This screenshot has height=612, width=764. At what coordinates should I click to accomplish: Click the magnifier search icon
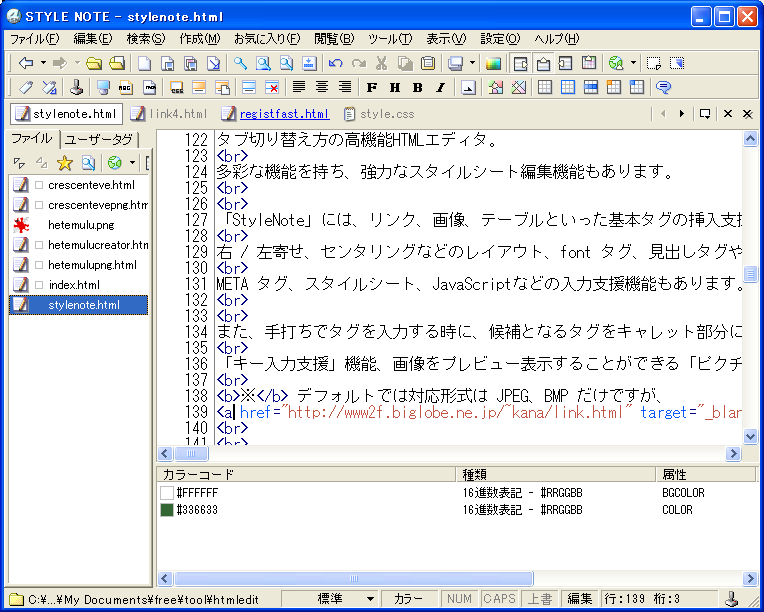pos(240,63)
